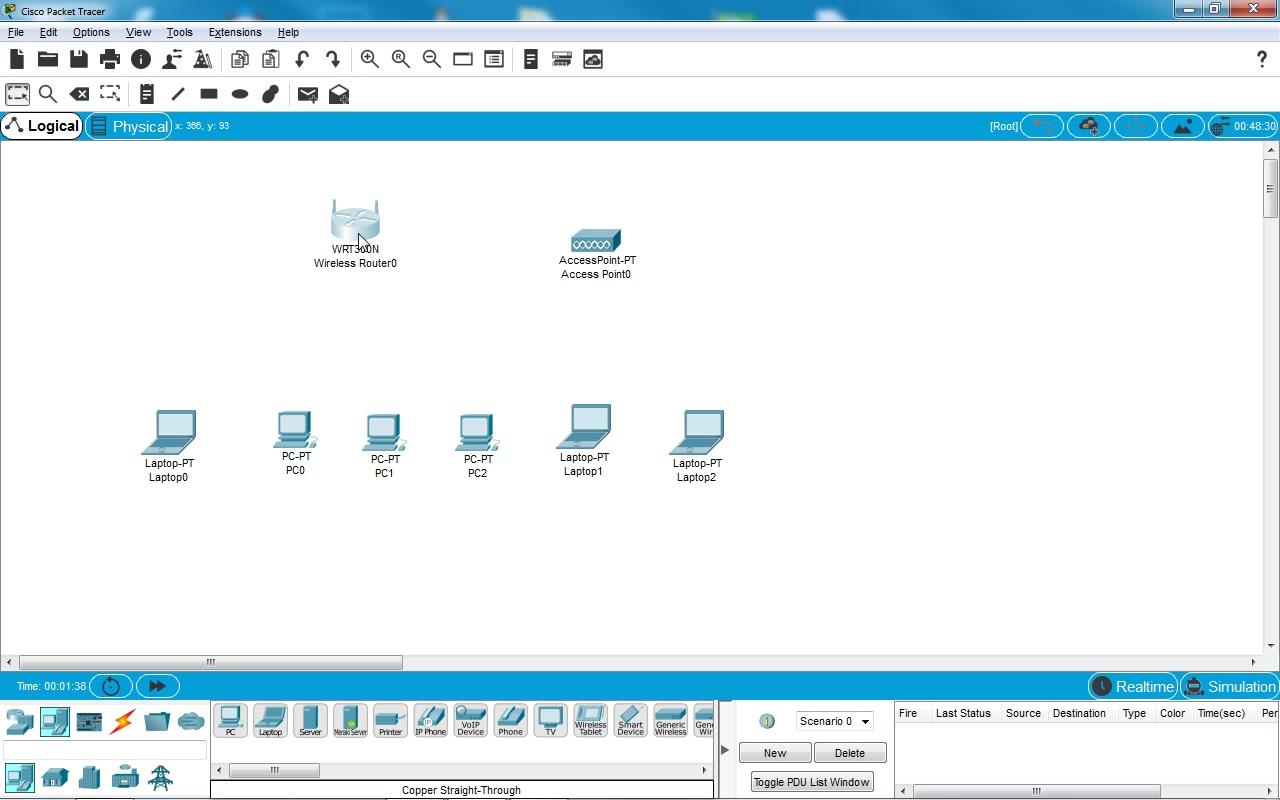Click Toggle PDU List Window button

point(811,782)
